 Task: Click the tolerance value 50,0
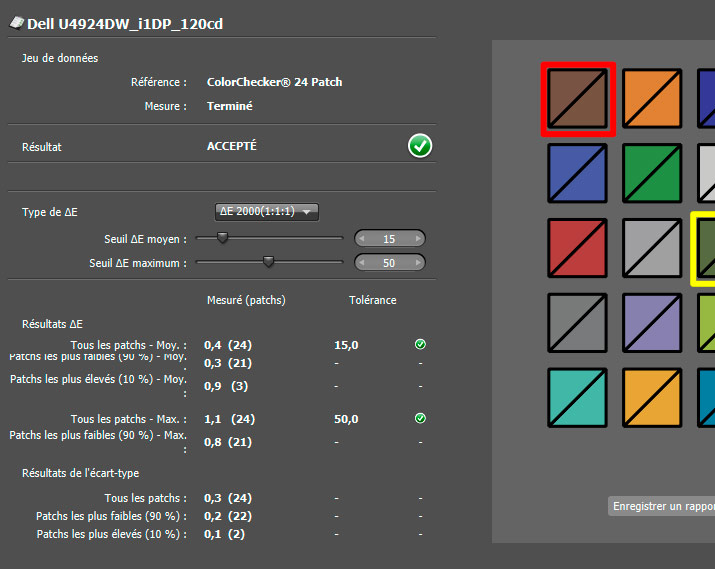tap(347, 419)
